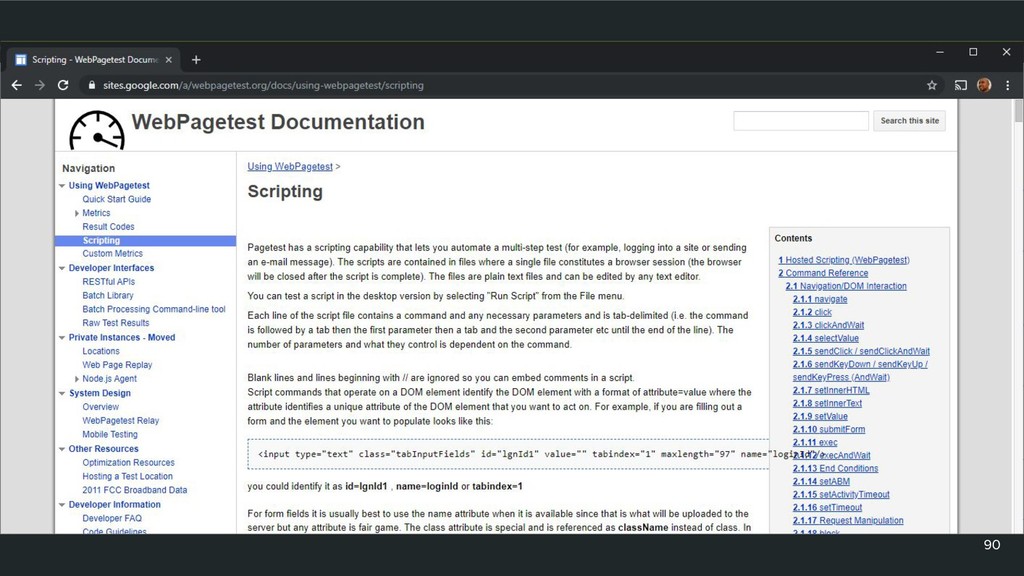Jump to 2.1.10 submitForm
This screenshot has height=576, width=1024.
(x=829, y=430)
